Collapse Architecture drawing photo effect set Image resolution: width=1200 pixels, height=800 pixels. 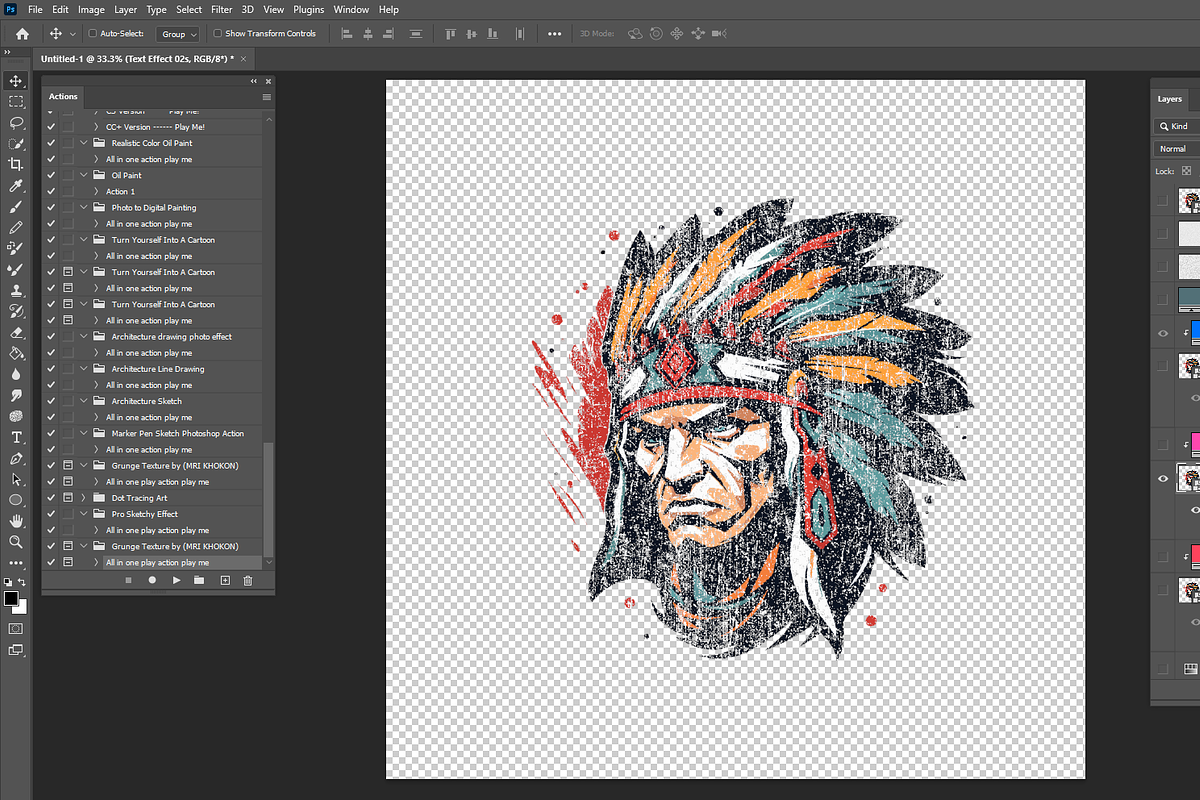[85, 337]
